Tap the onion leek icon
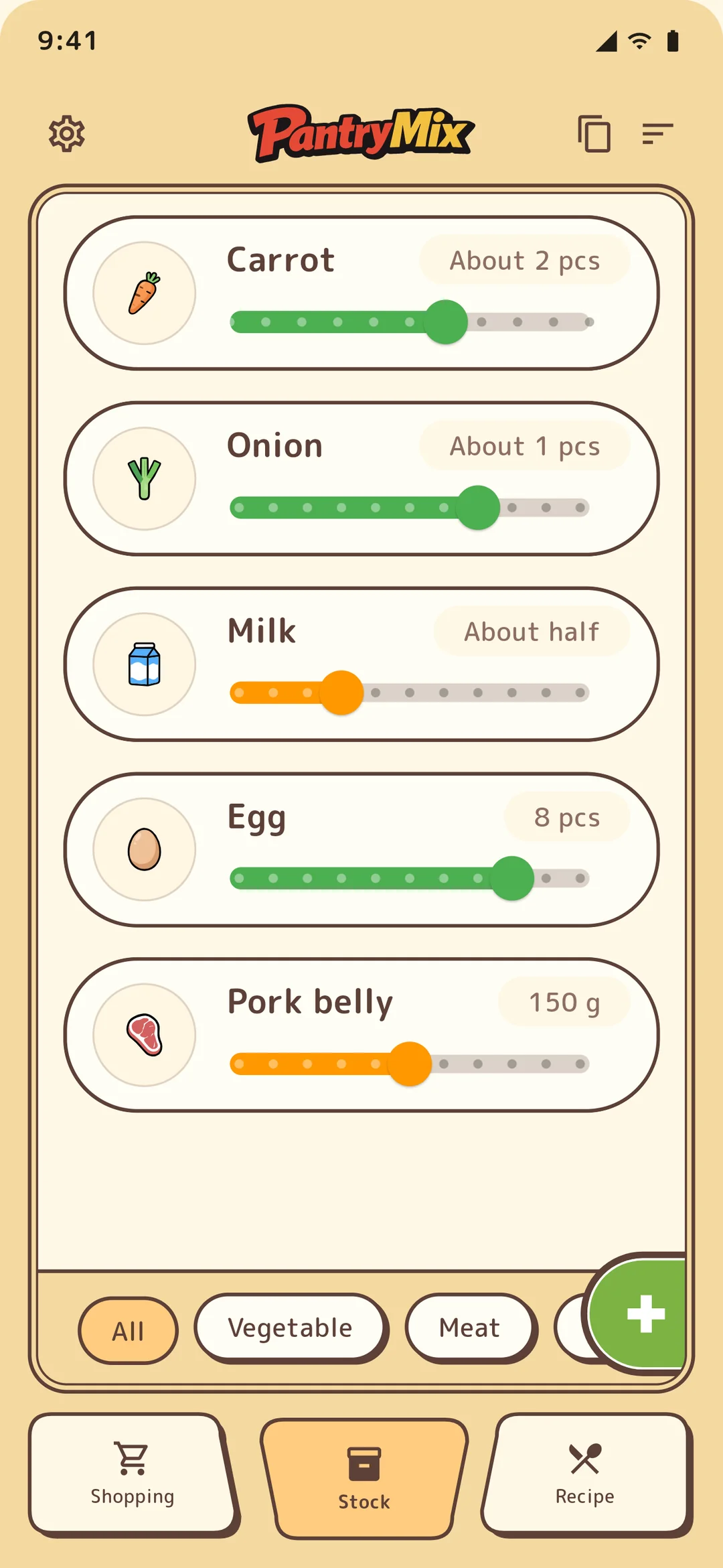The image size is (723, 1568). (x=144, y=479)
